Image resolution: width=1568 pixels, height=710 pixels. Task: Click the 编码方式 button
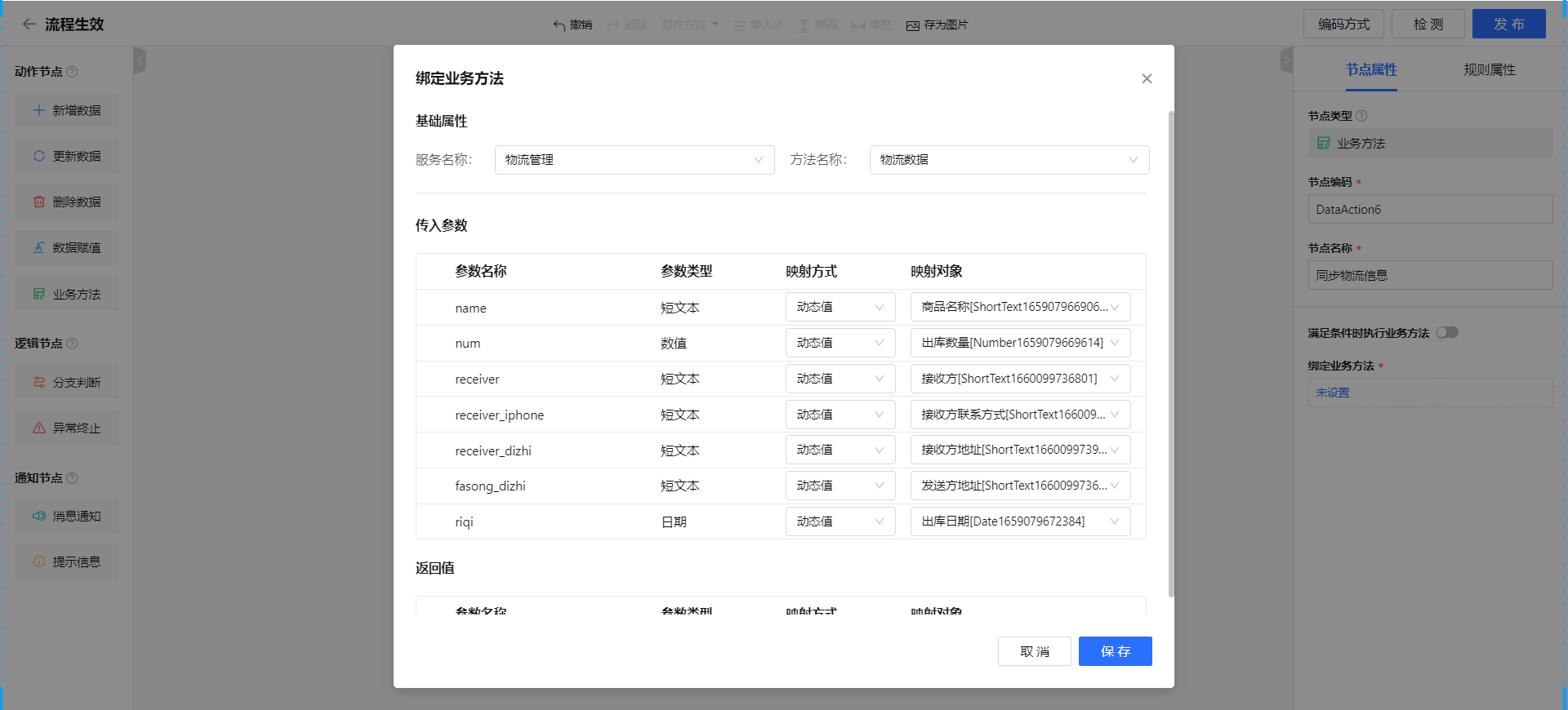click(1343, 24)
